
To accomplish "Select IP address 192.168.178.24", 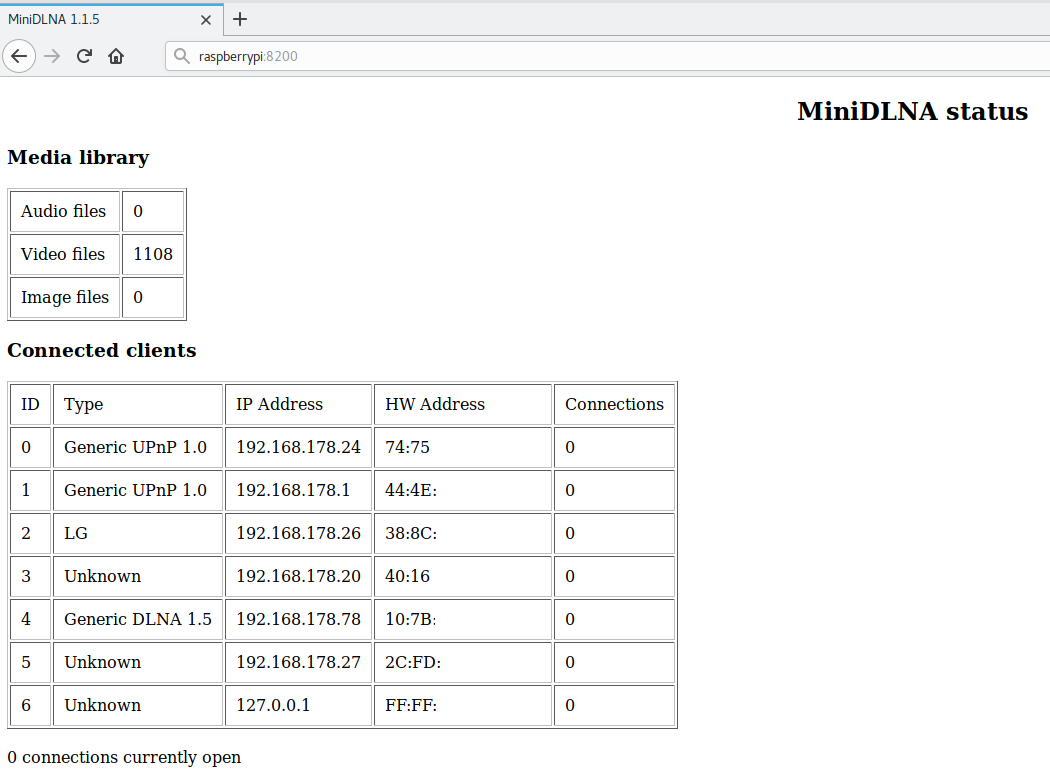I will click(x=298, y=447).
